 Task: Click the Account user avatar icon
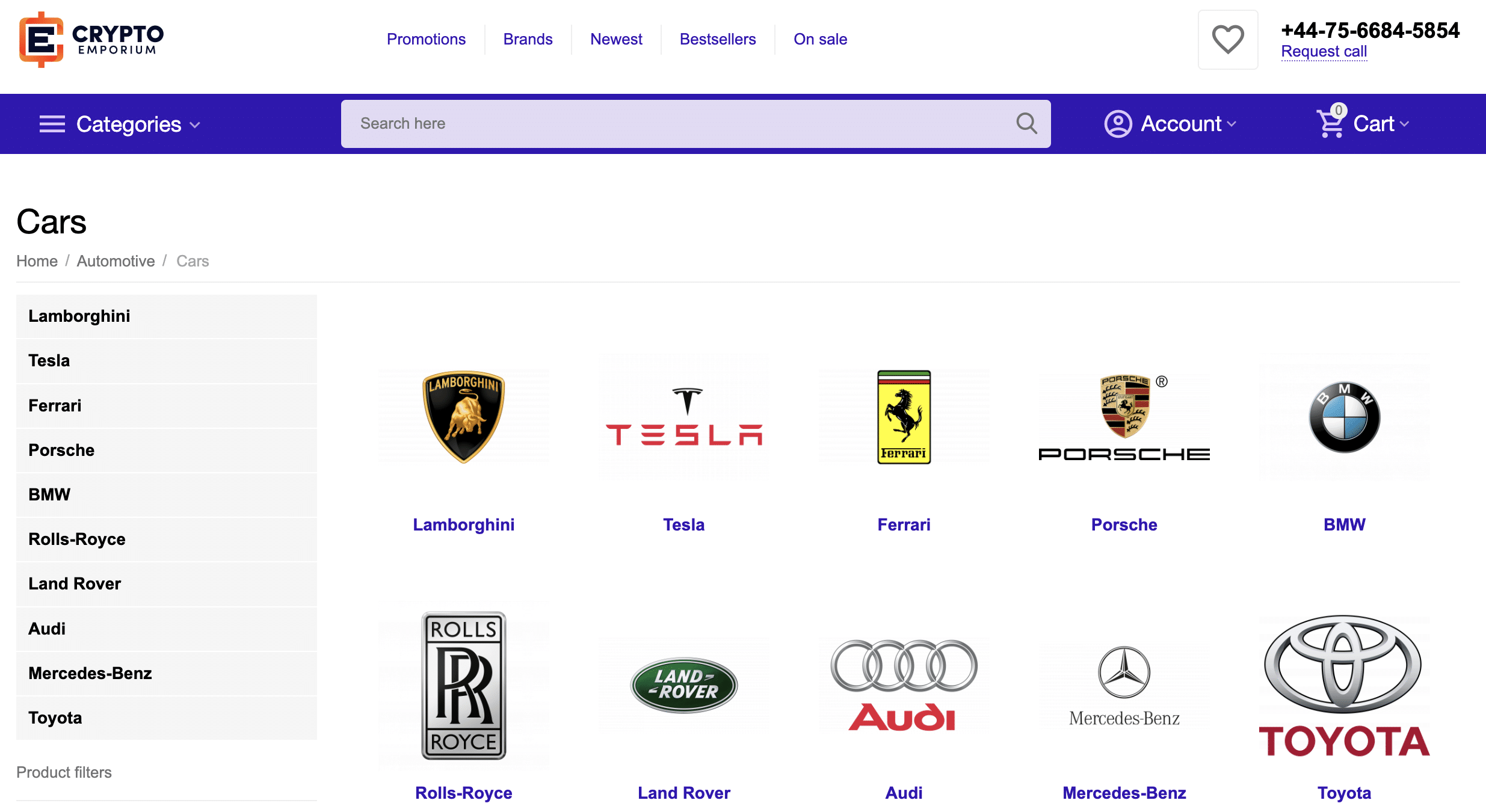1118,124
